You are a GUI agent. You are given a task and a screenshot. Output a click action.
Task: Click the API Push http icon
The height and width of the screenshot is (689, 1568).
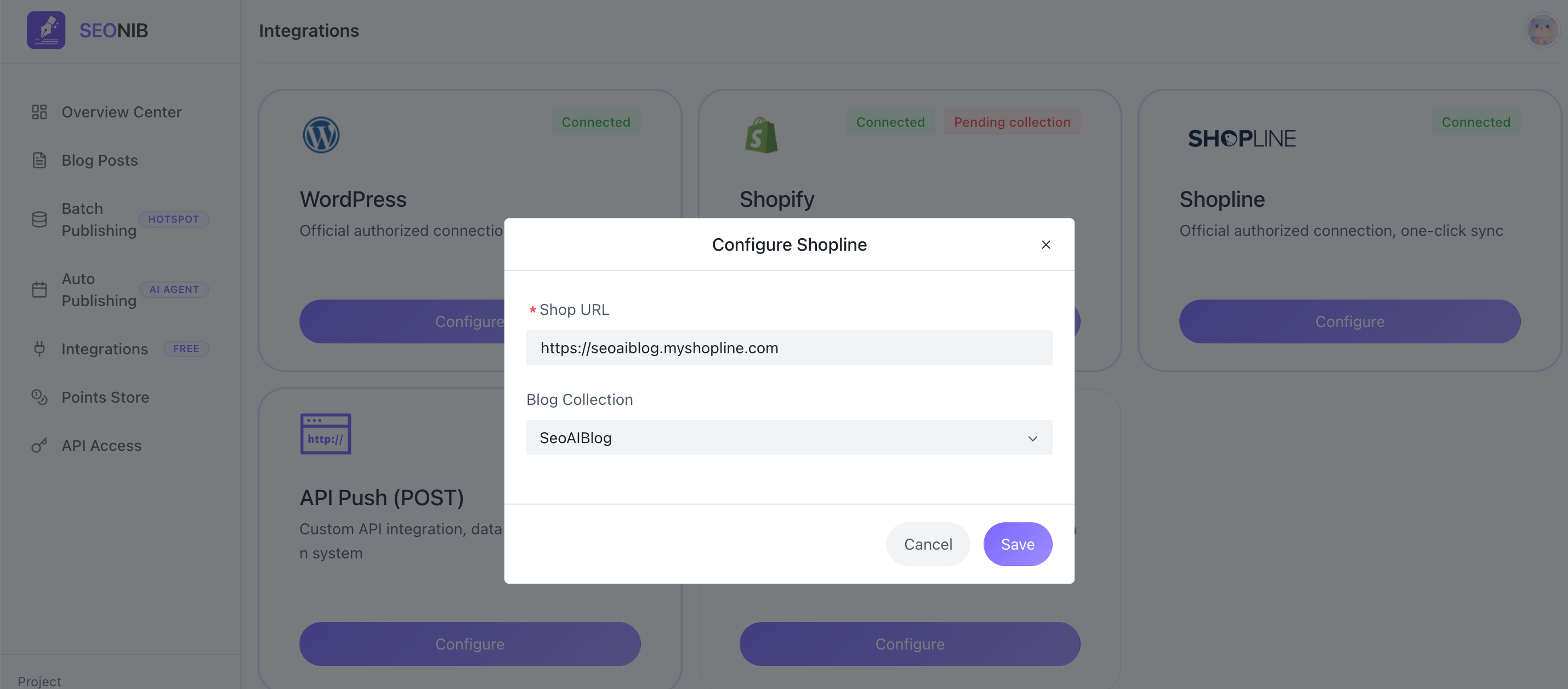coord(325,434)
